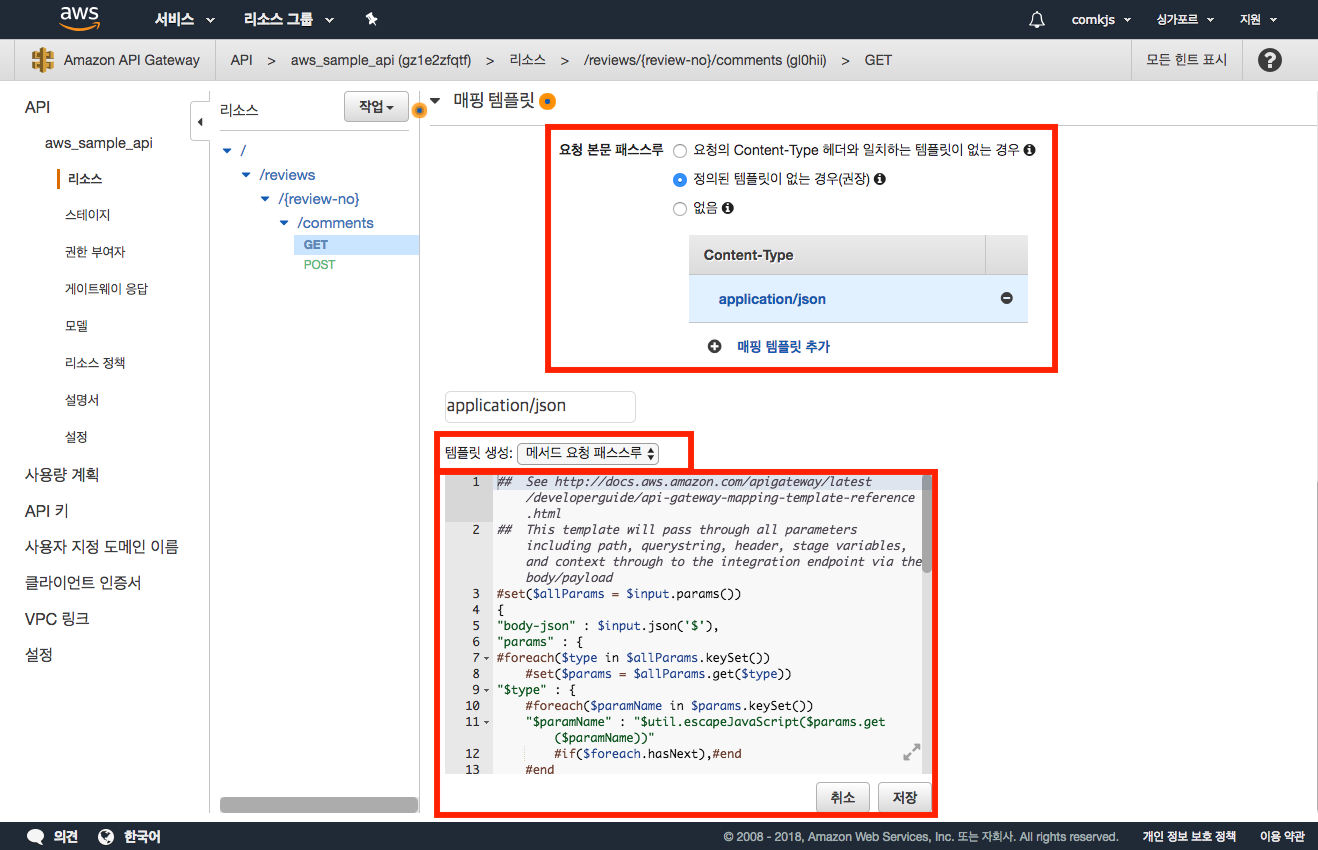Click the plus icon to add mapping template
This screenshot has height=850, width=1318.
pyautogui.click(x=714, y=347)
